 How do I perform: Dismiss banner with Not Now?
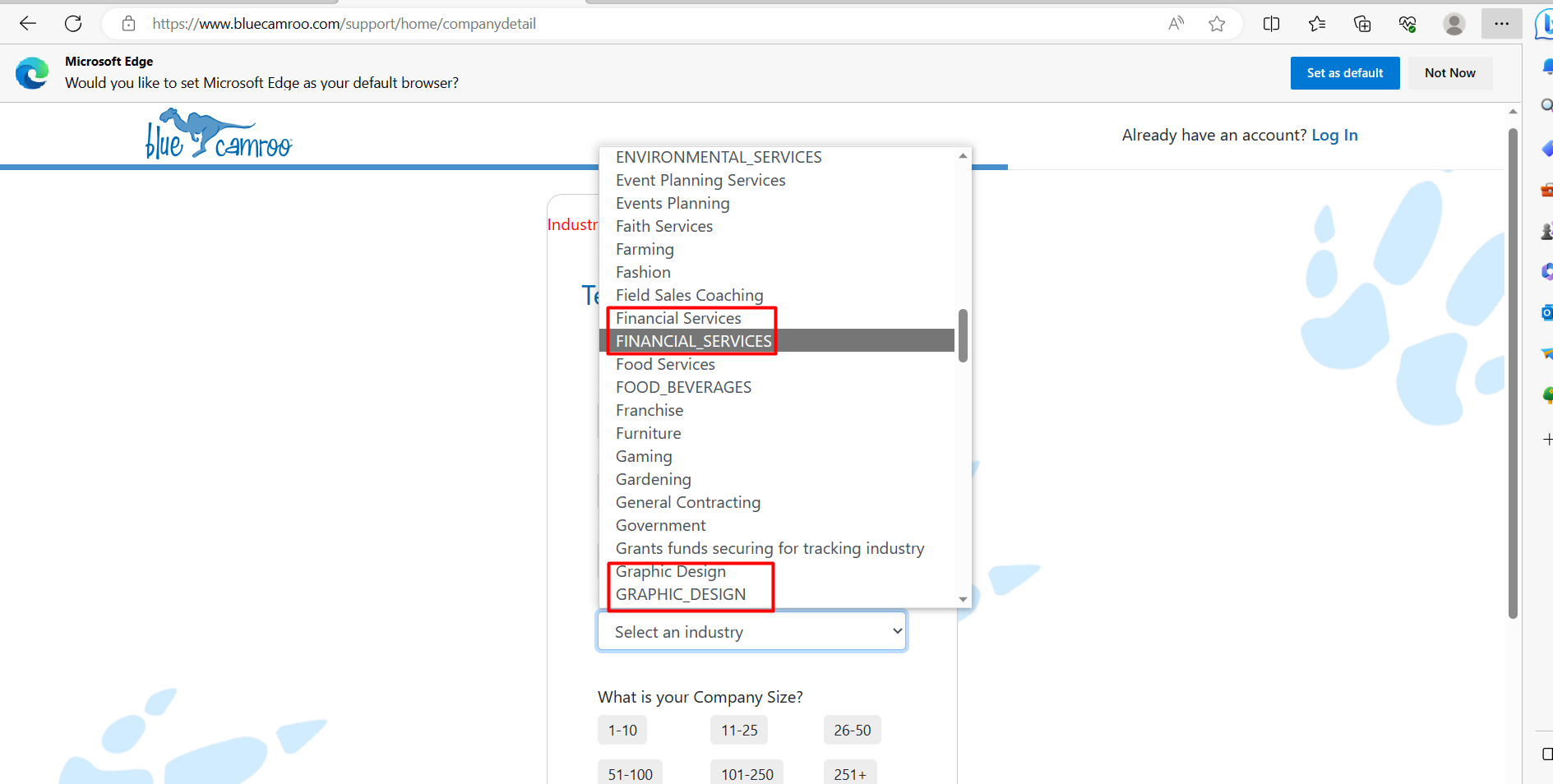[x=1450, y=73]
